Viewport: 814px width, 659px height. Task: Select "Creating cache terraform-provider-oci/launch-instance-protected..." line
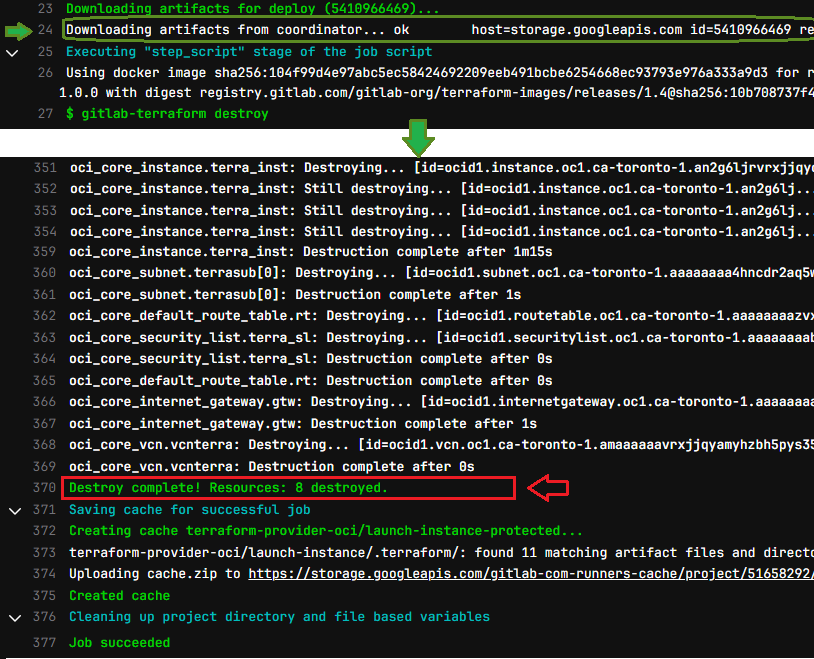point(326,531)
